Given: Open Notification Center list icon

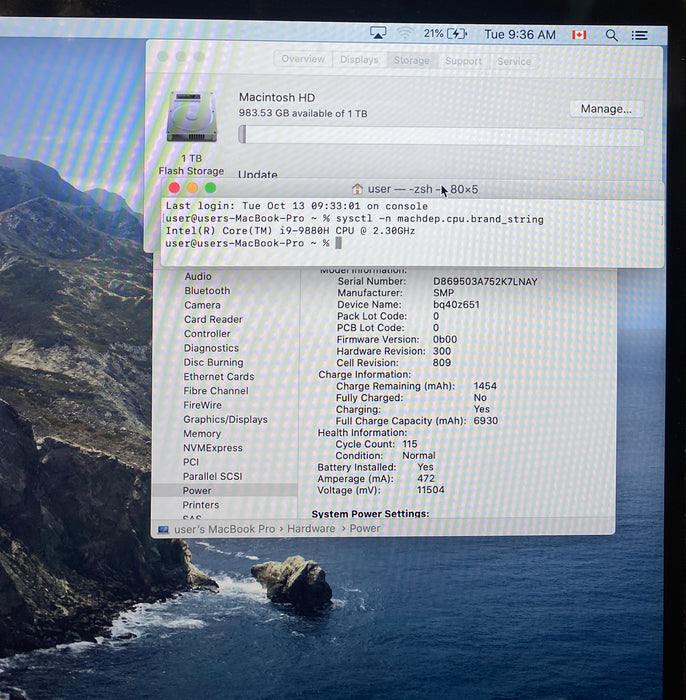Looking at the screenshot, I should [x=639, y=35].
